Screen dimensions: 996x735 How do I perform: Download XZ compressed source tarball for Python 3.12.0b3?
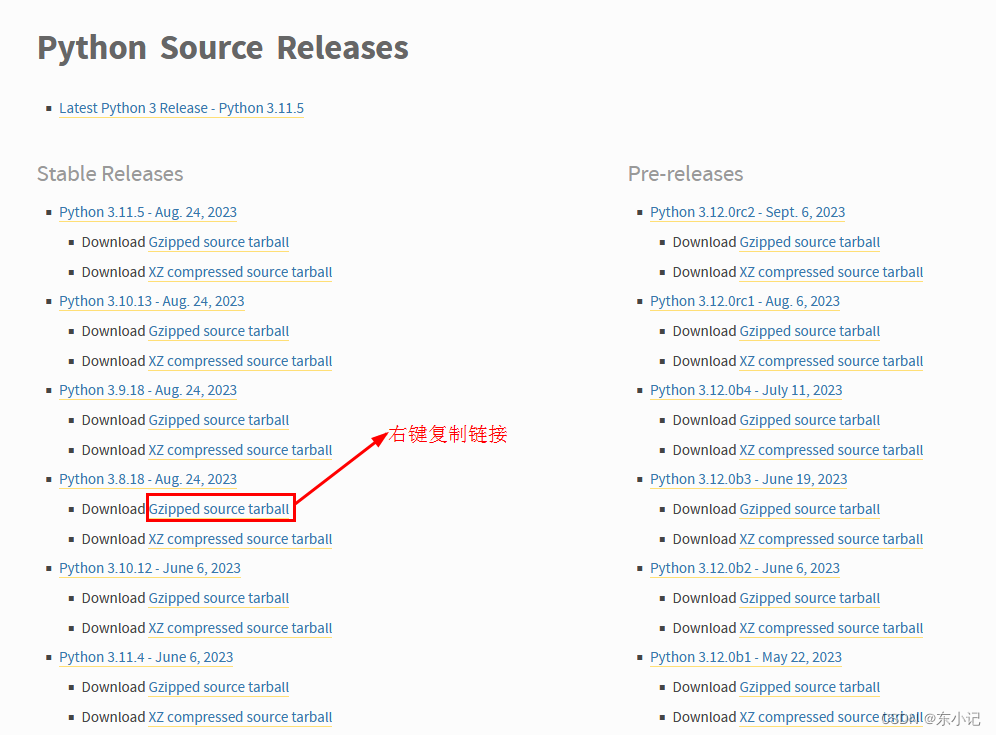831,539
